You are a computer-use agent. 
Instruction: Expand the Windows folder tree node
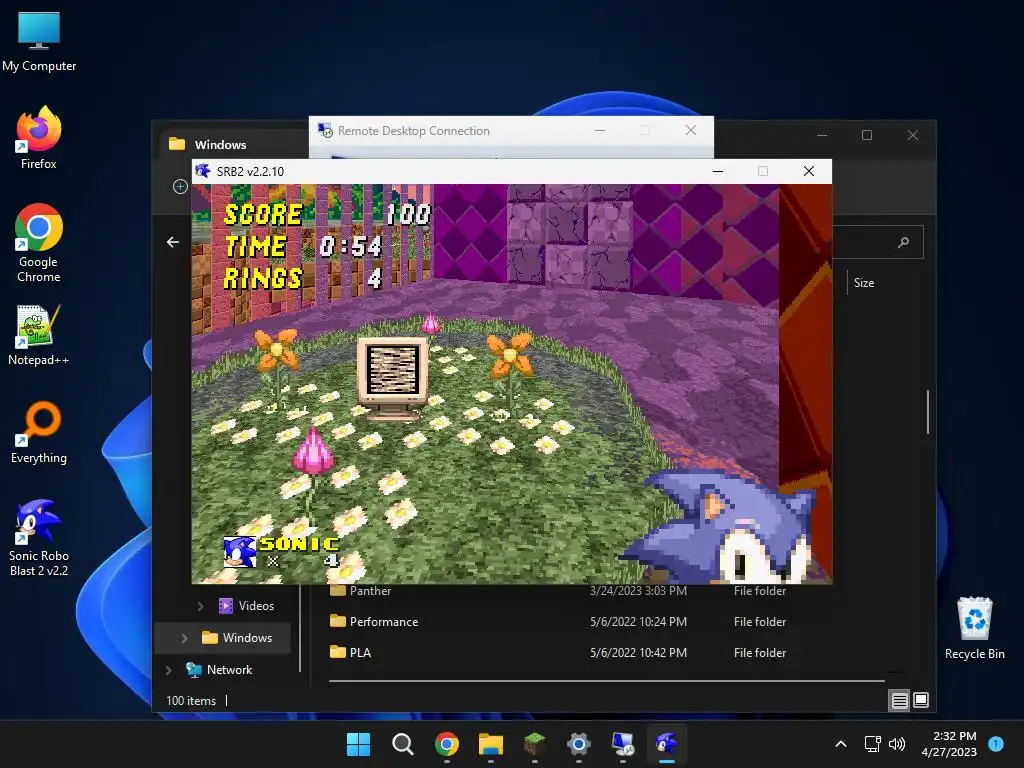pos(184,638)
